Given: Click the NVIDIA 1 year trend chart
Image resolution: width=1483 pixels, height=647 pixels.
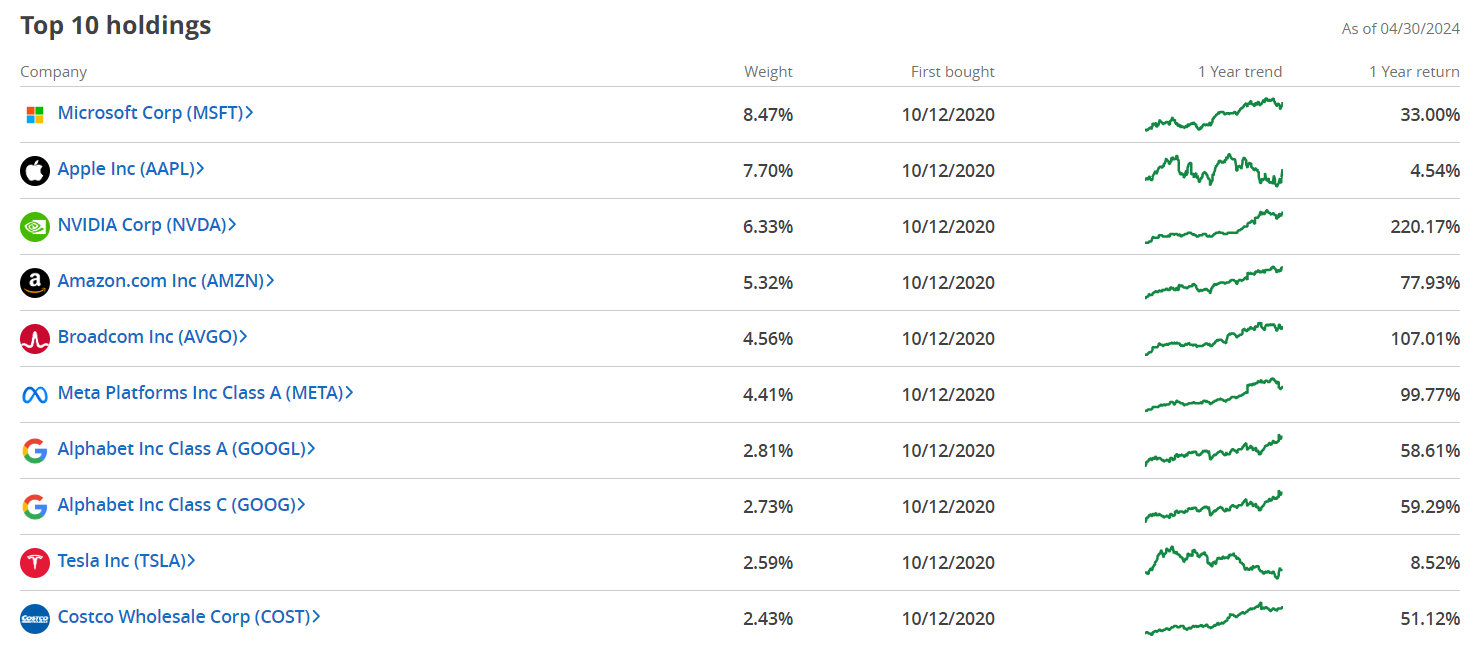Looking at the screenshot, I should tap(1213, 227).
